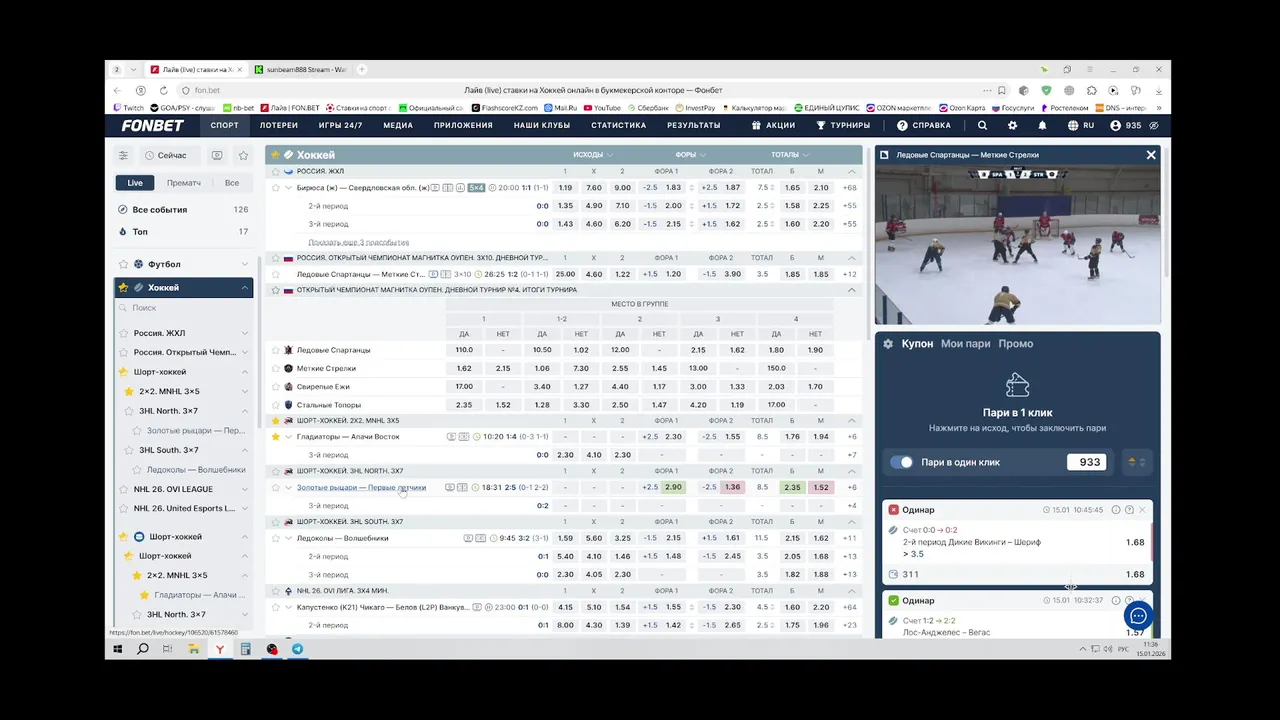Open Промо tab in coupon

pyautogui.click(x=1016, y=344)
